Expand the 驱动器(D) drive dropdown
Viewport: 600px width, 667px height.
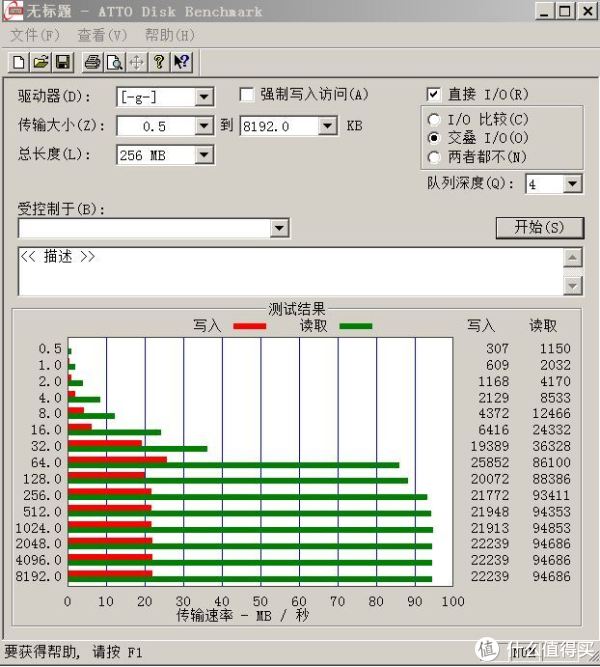[x=204, y=97]
